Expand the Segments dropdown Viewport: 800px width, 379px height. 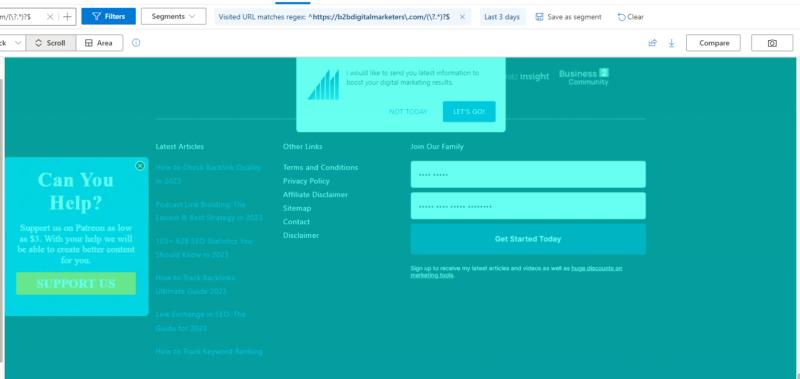[173, 16]
